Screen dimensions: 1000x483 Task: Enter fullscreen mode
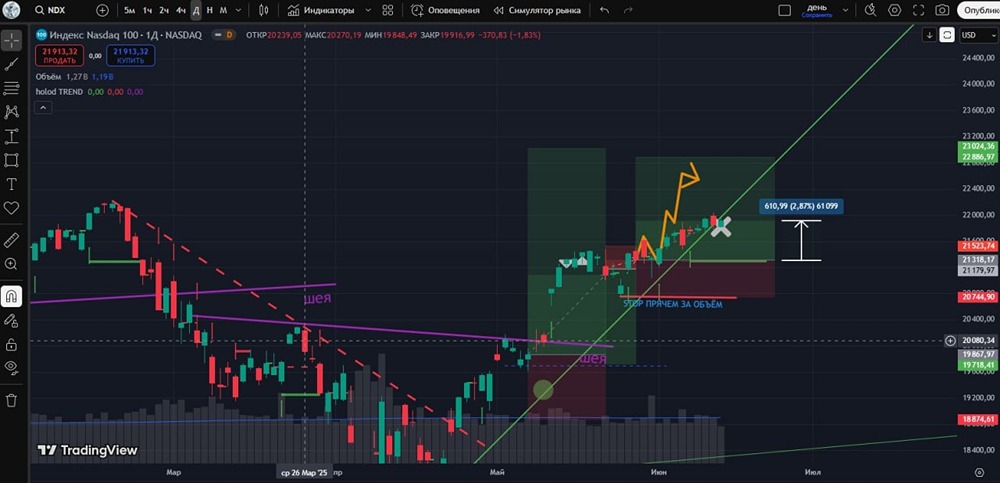coord(918,10)
